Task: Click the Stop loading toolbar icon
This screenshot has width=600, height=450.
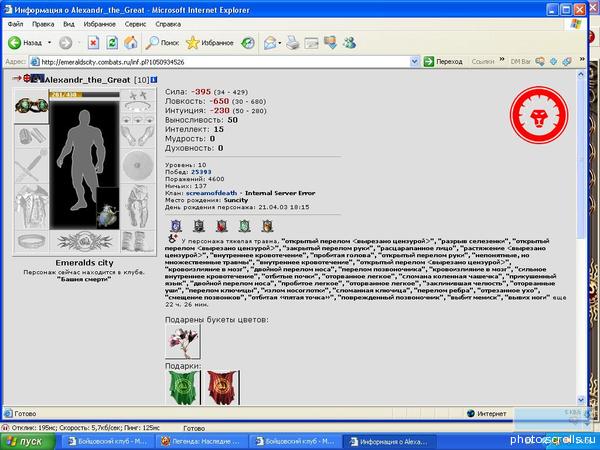Action: (93, 43)
